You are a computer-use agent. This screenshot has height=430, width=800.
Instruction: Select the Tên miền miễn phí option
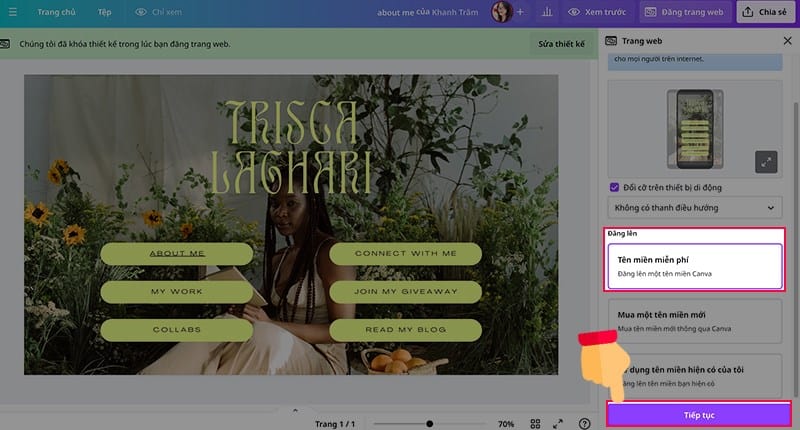click(x=695, y=266)
